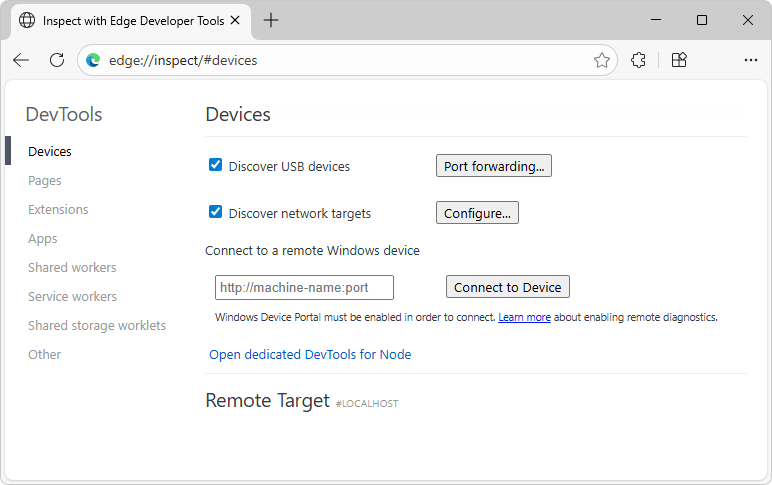Screen dimensions: 772x485
Task: Click the Port forwarding button
Action: coord(494,166)
